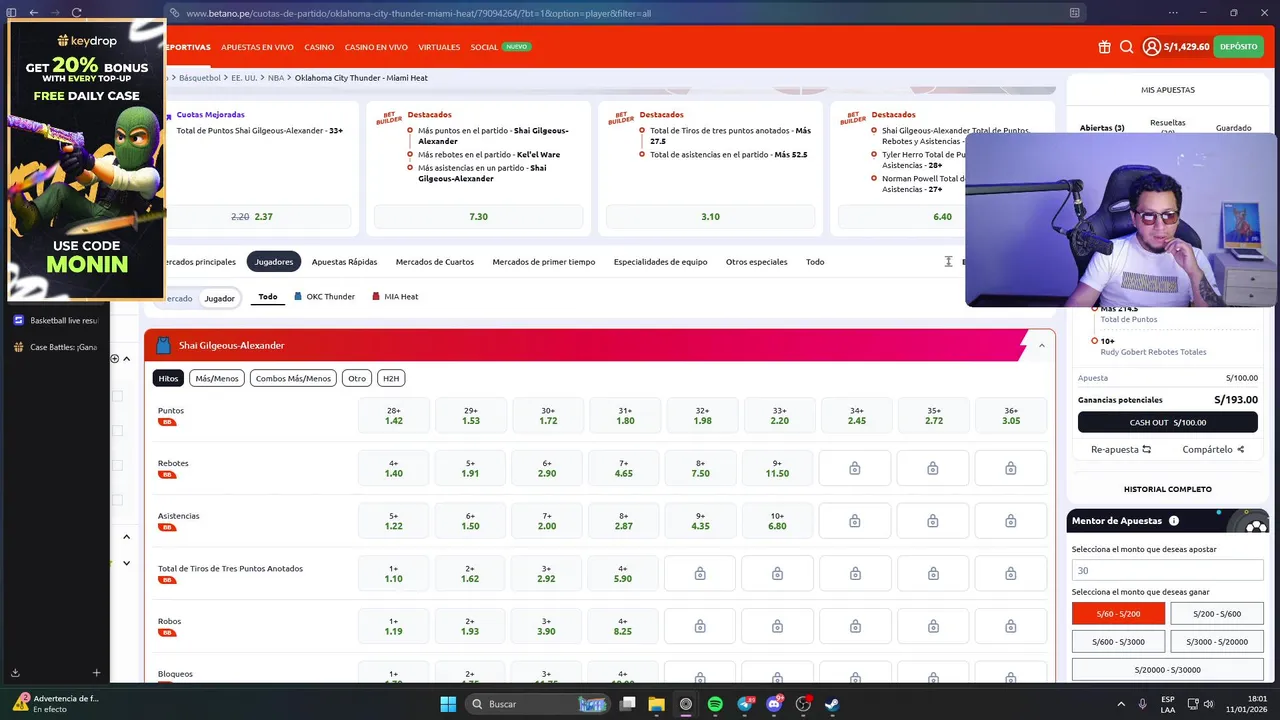The width and height of the screenshot is (1280, 720).
Task: Open Basketball live results sidebar bookmark
Action: tap(56, 321)
